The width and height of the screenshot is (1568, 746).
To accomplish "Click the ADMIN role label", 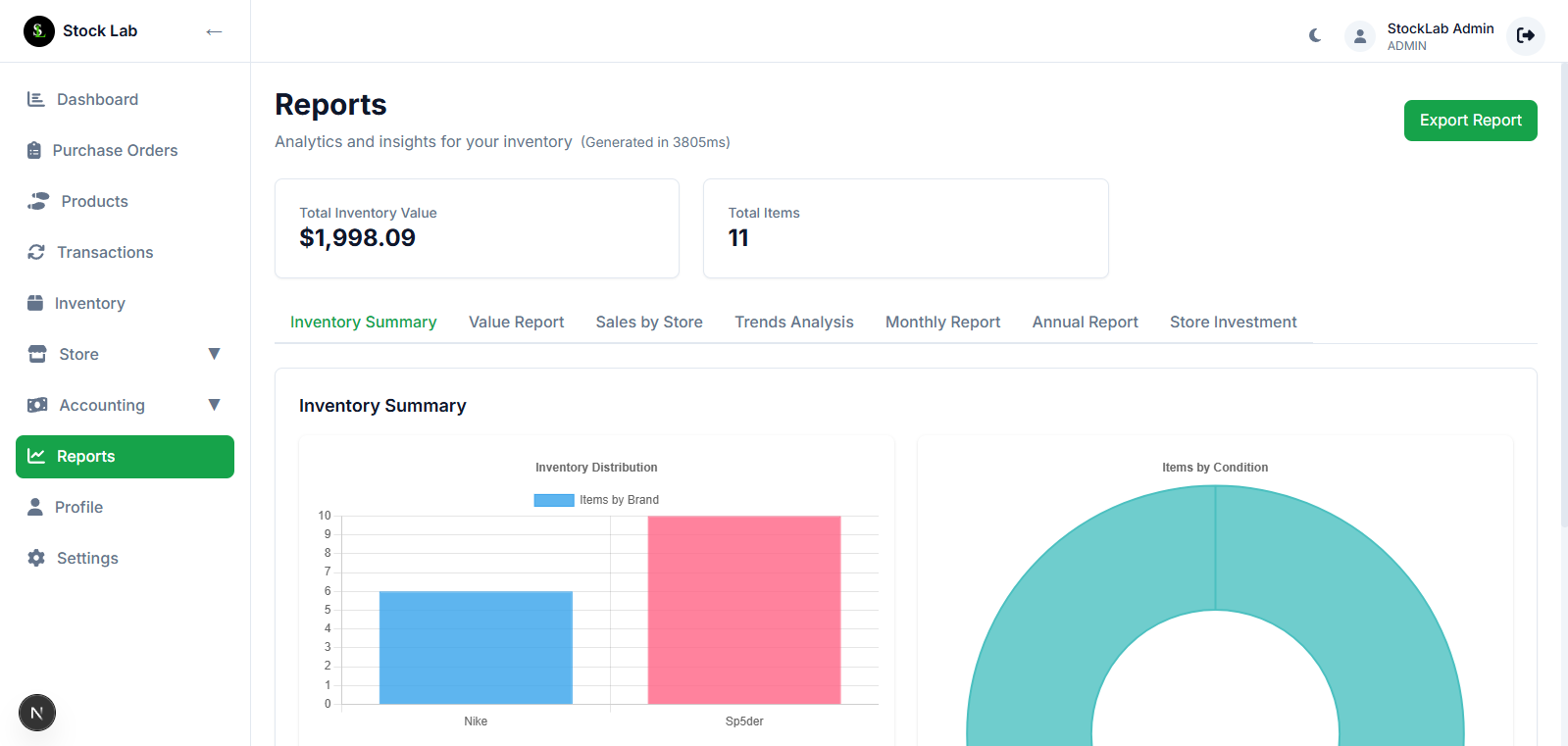I will click(x=1406, y=46).
